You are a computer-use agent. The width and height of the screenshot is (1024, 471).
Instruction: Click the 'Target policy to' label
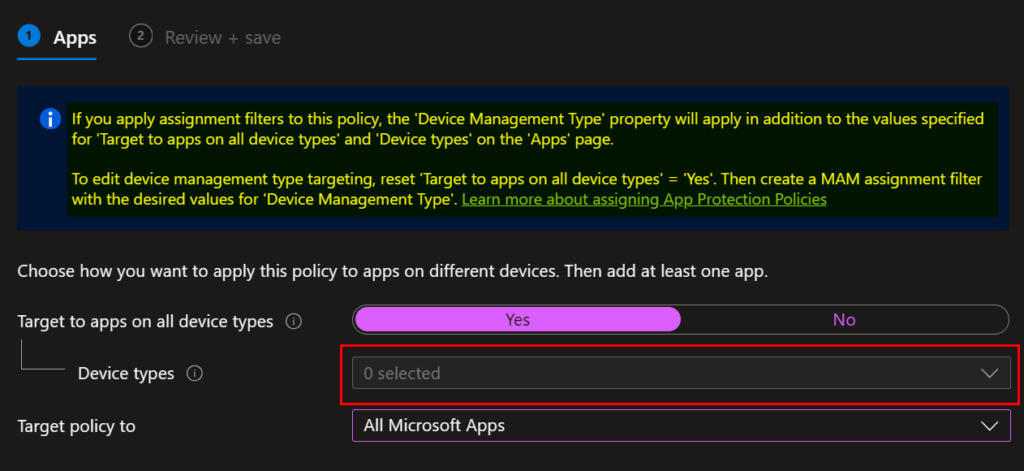[x=76, y=426]
